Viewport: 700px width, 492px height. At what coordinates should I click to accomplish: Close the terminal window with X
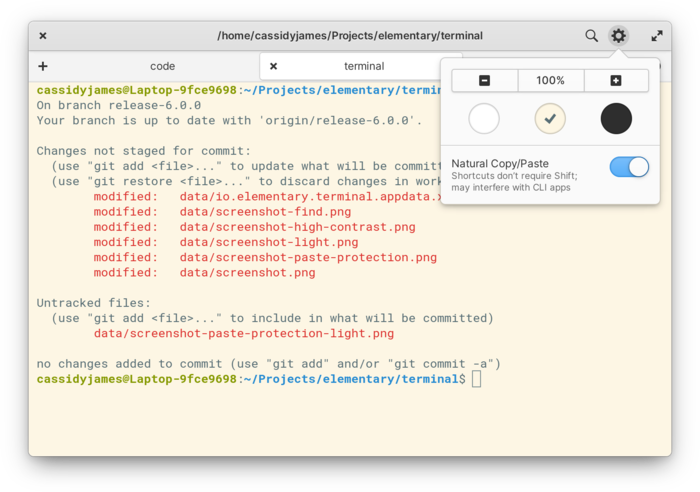pyautogui.click(x=43, y=36)
